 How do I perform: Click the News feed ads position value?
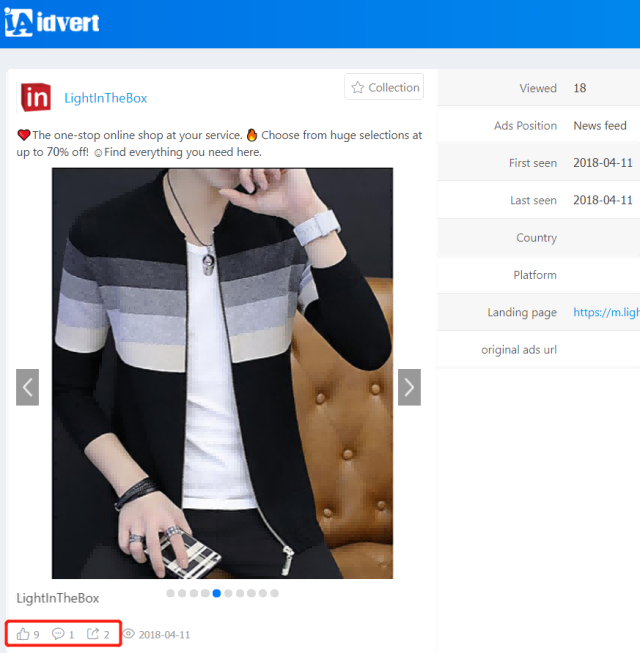(x=600, y=126)
